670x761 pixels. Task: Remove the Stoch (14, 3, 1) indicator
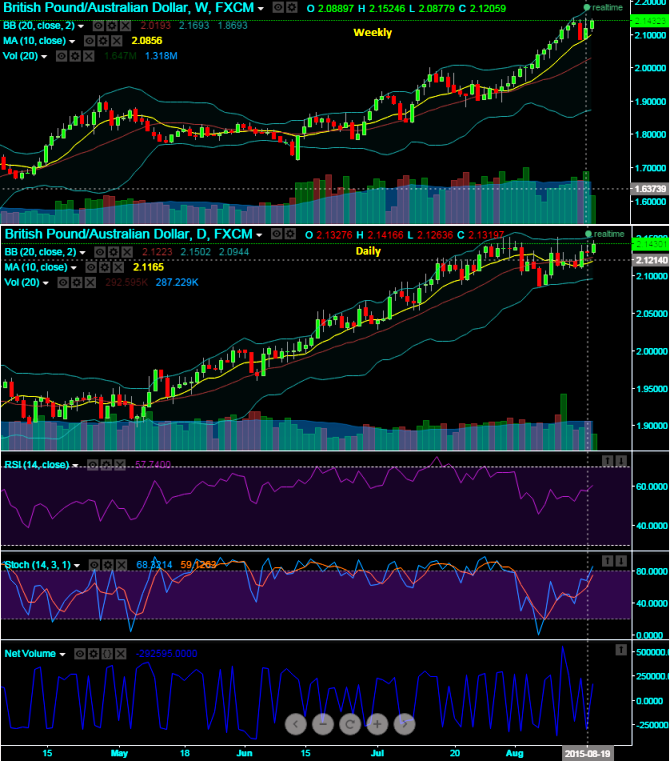(121, 565)
